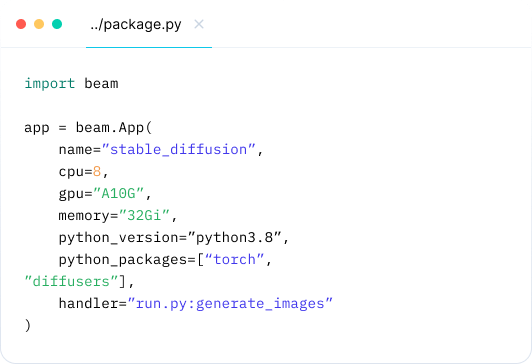Click the "stable_diffusion" name string
This screenshot has width=532, height=364.
tap(178, 150)
